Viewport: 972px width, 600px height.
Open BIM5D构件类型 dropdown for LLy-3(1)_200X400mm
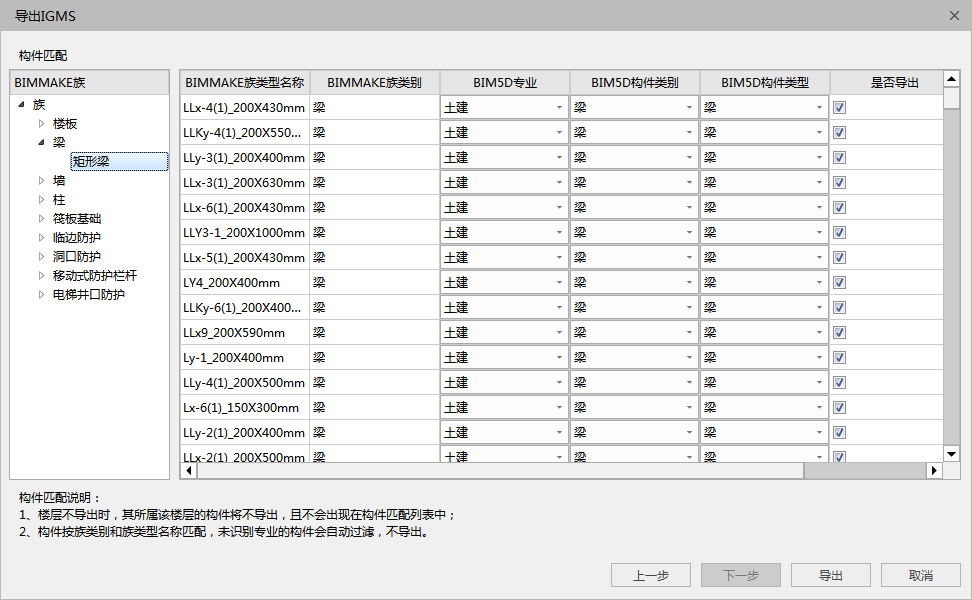[764, 157]
